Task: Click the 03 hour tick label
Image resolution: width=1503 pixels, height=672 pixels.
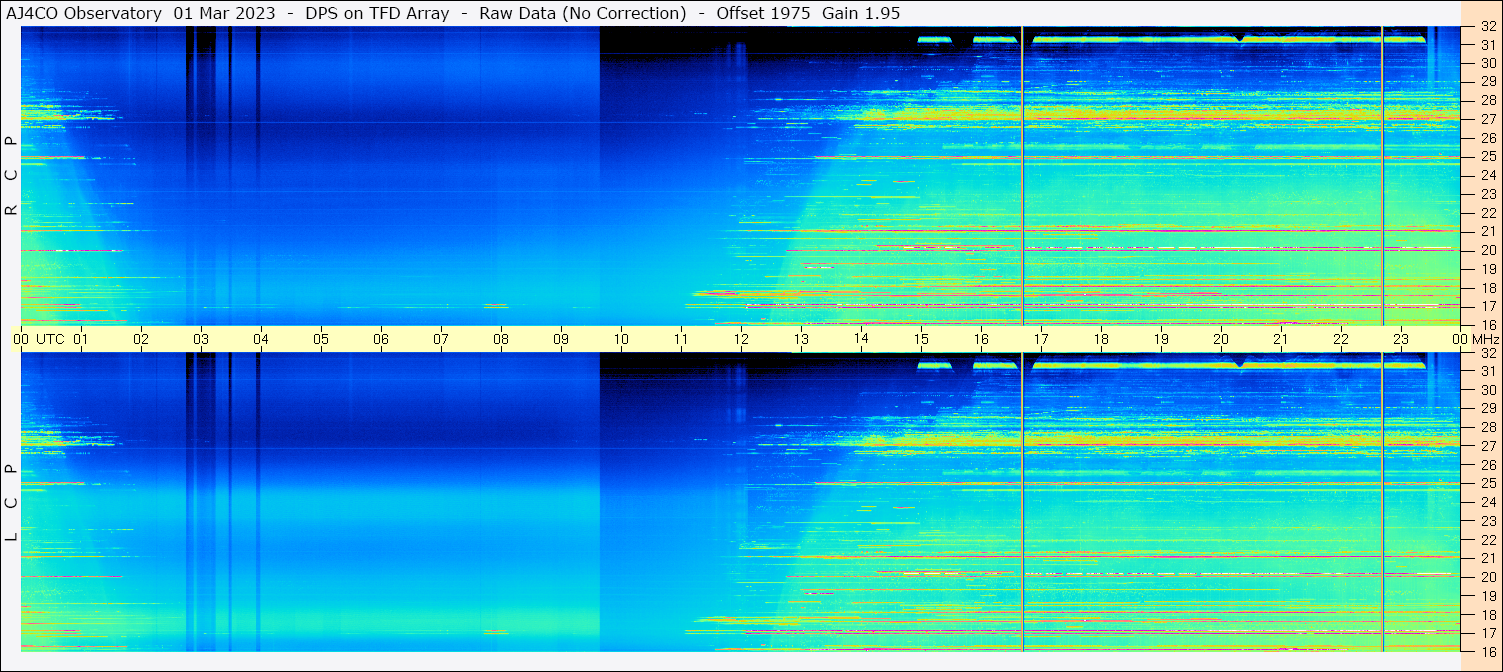Action: tap(201, 339)
